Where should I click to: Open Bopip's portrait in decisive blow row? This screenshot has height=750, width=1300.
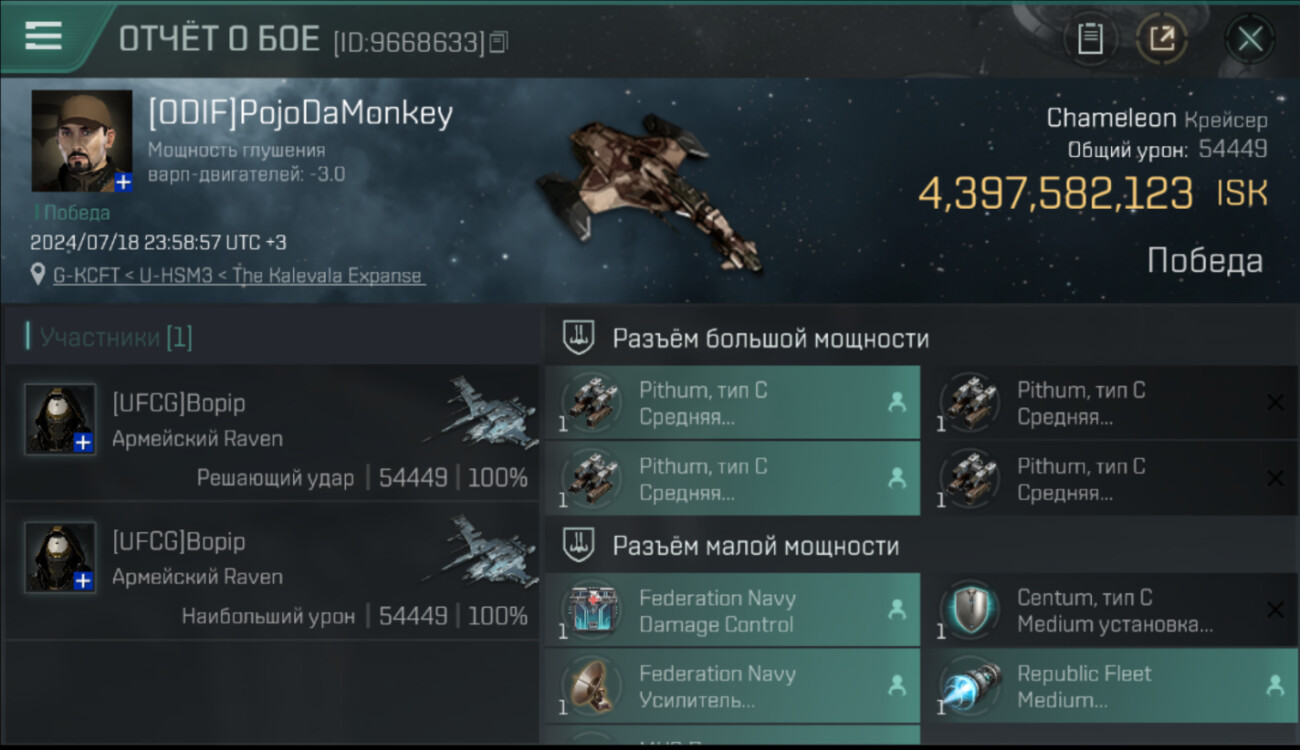point(60,419)
